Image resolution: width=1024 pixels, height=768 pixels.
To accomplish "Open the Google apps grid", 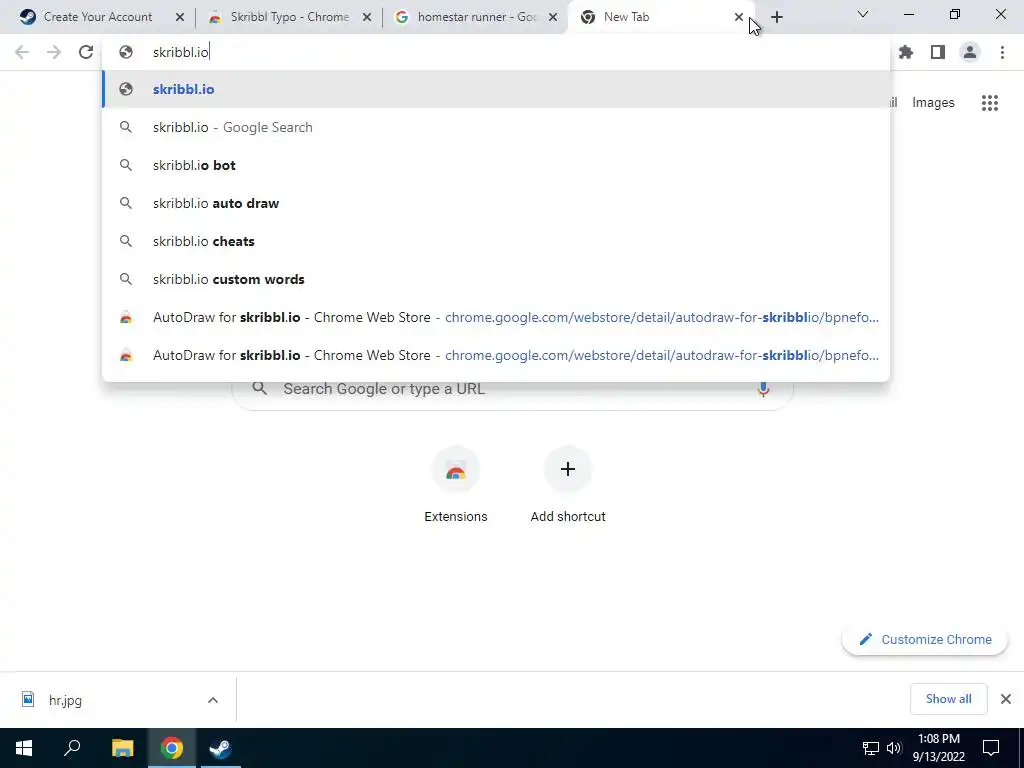I will [x=989, y=103].
